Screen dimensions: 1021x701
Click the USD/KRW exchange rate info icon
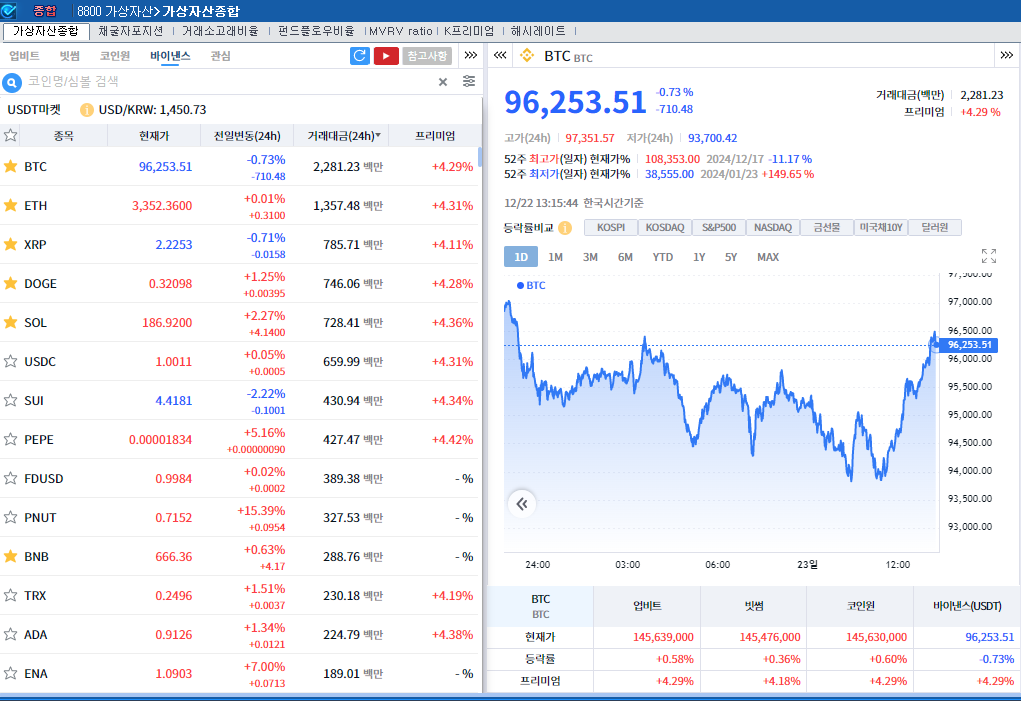(87, 110)
